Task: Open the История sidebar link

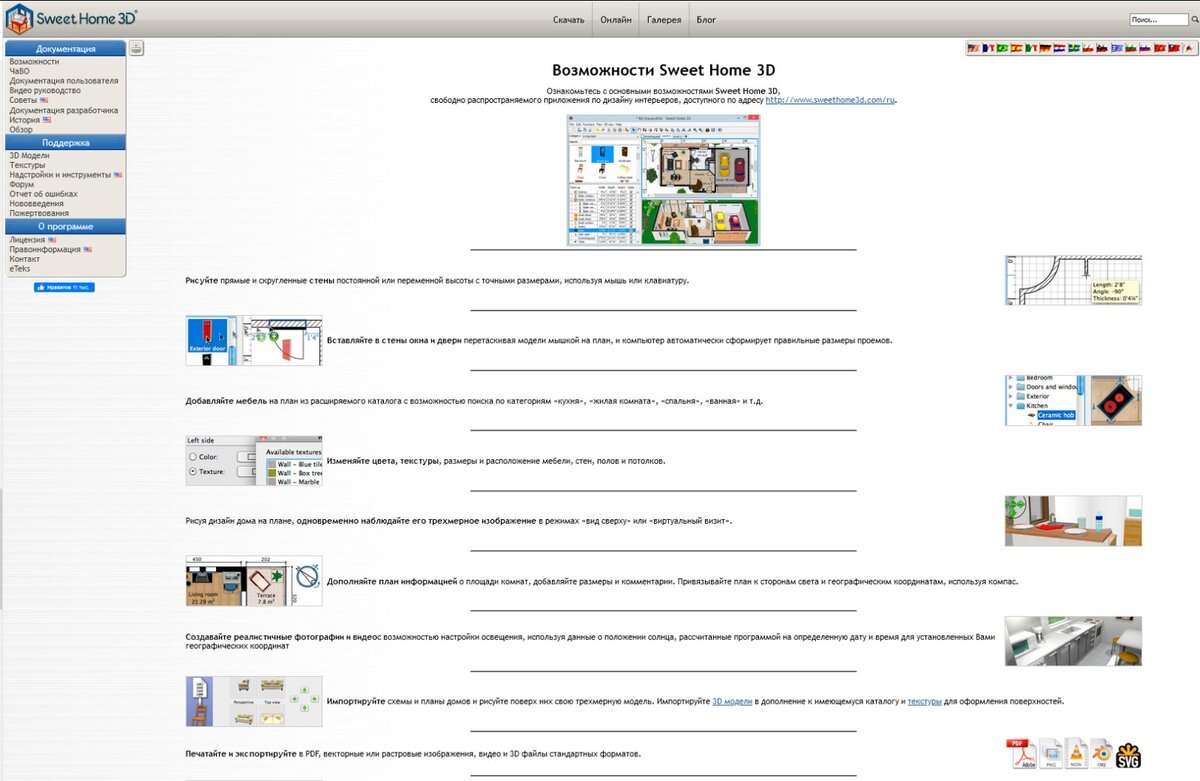Action: pos(25,120)
